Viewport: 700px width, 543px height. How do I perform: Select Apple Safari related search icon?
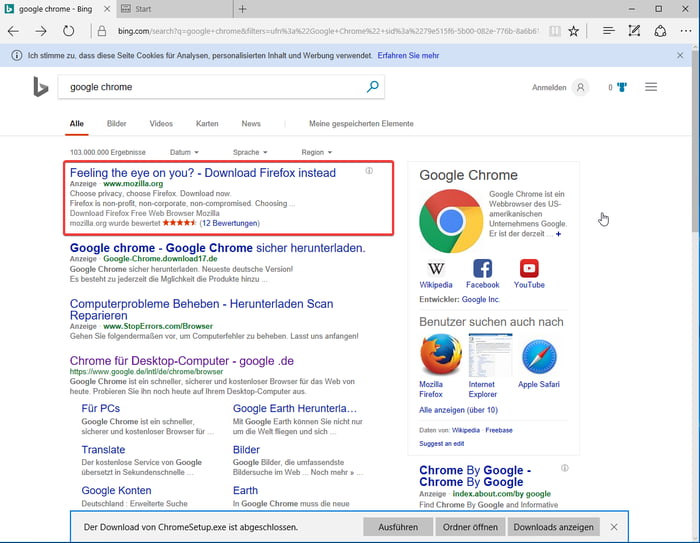(539, 356)
